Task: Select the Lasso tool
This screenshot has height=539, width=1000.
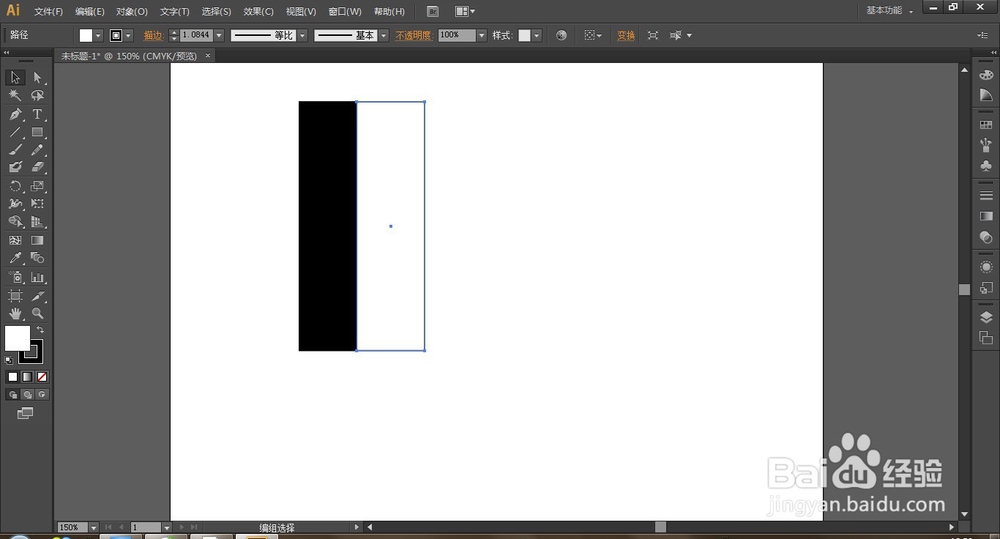Action: [x=37, y=96]
